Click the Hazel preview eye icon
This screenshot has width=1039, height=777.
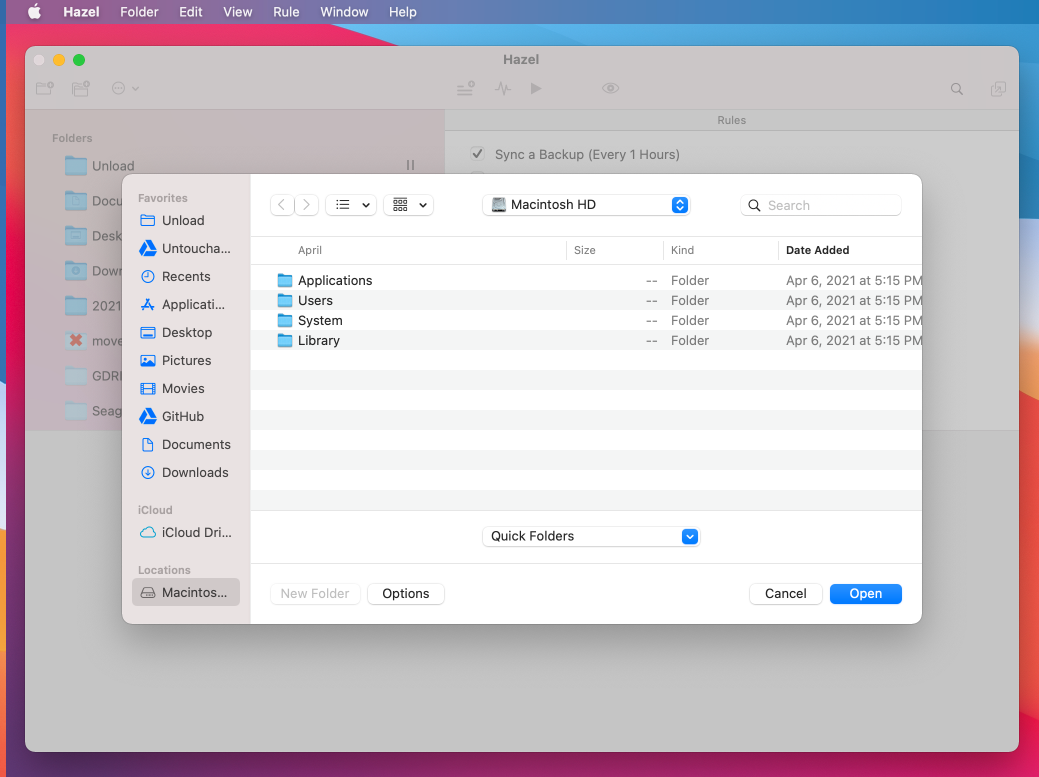click(610, 88)
